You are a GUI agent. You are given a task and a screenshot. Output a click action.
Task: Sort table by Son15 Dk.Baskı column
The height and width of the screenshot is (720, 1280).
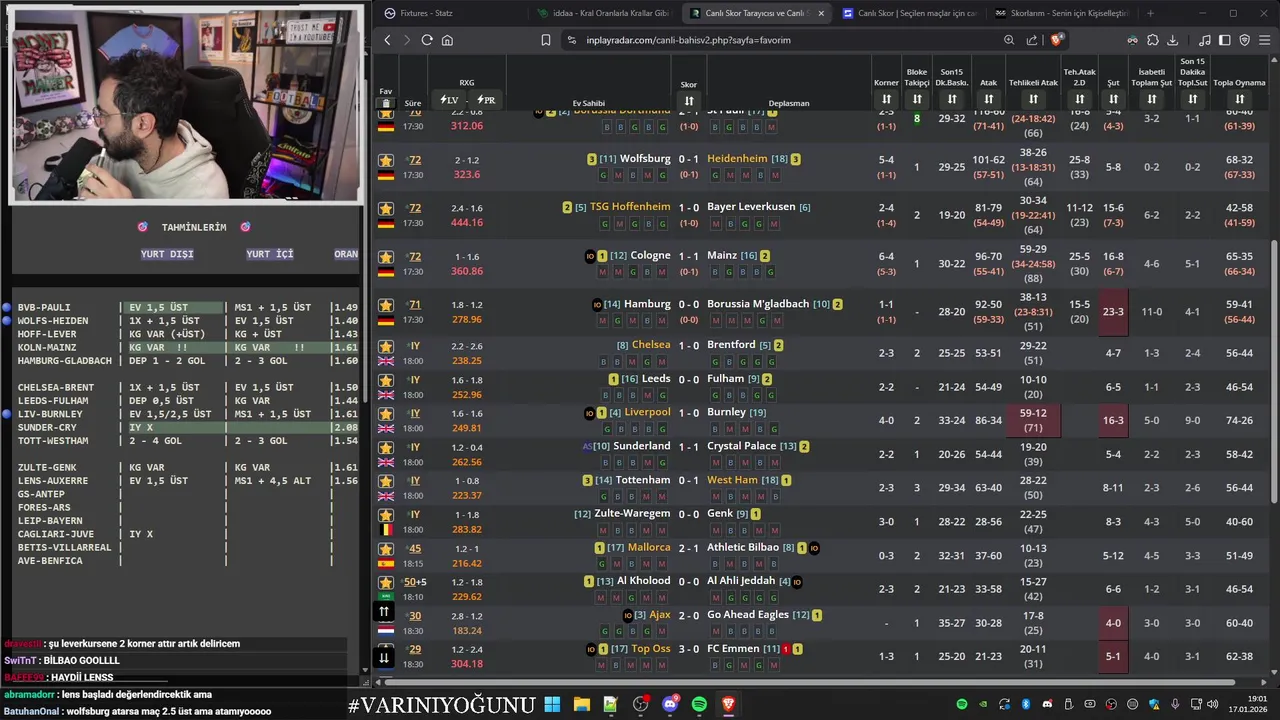point(952,99)
